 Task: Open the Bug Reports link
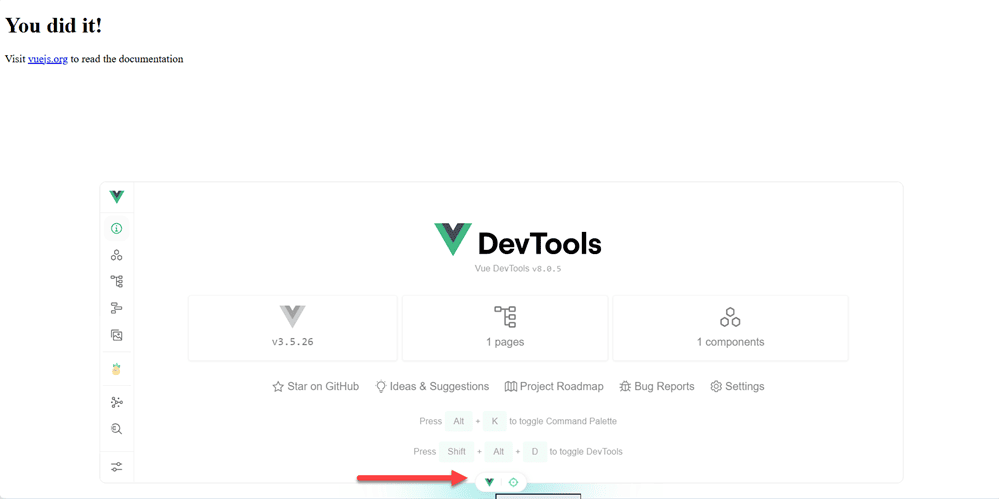pos(656,386)
